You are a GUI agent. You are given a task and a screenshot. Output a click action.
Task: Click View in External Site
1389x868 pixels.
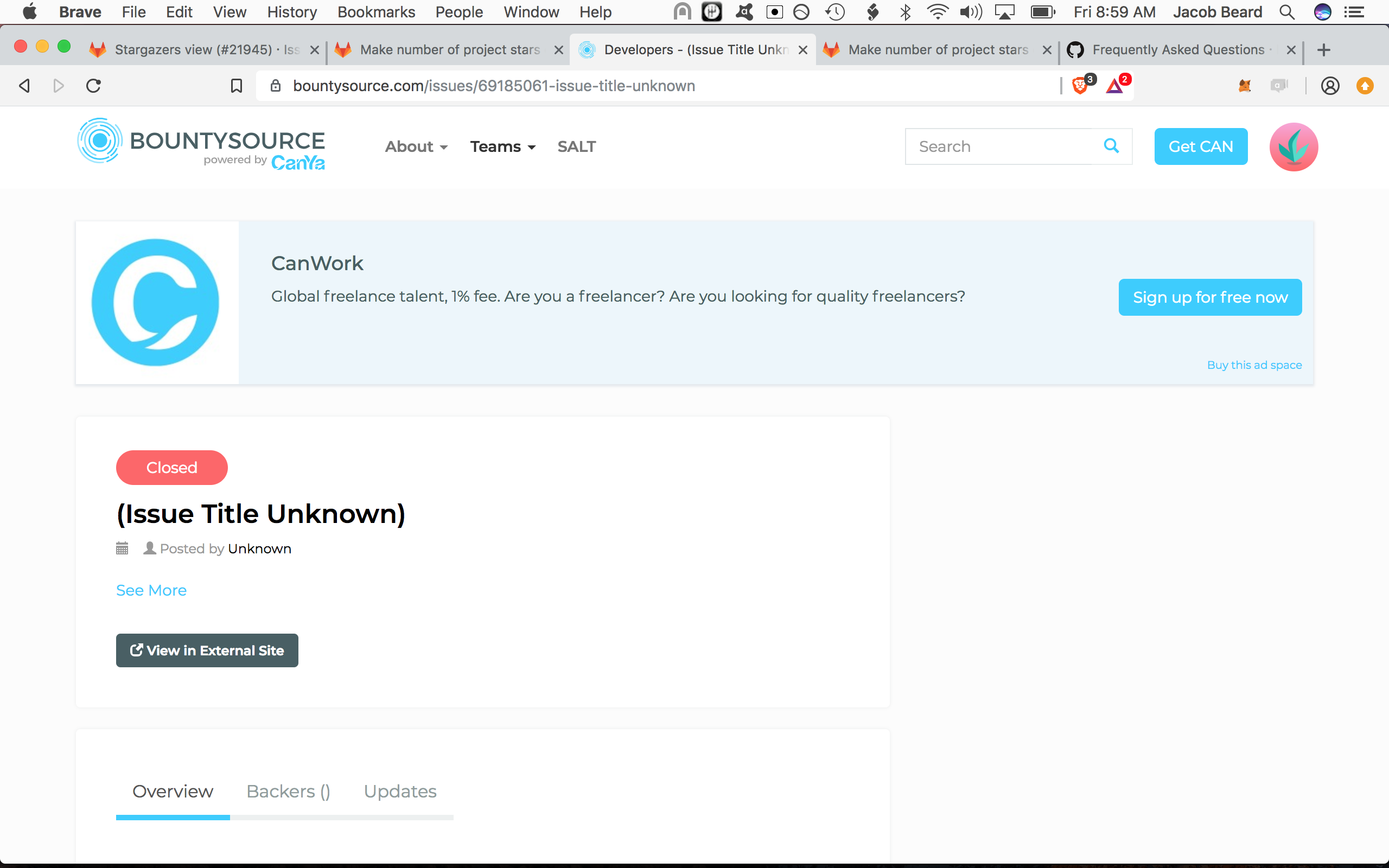click(x=206, y=650)
